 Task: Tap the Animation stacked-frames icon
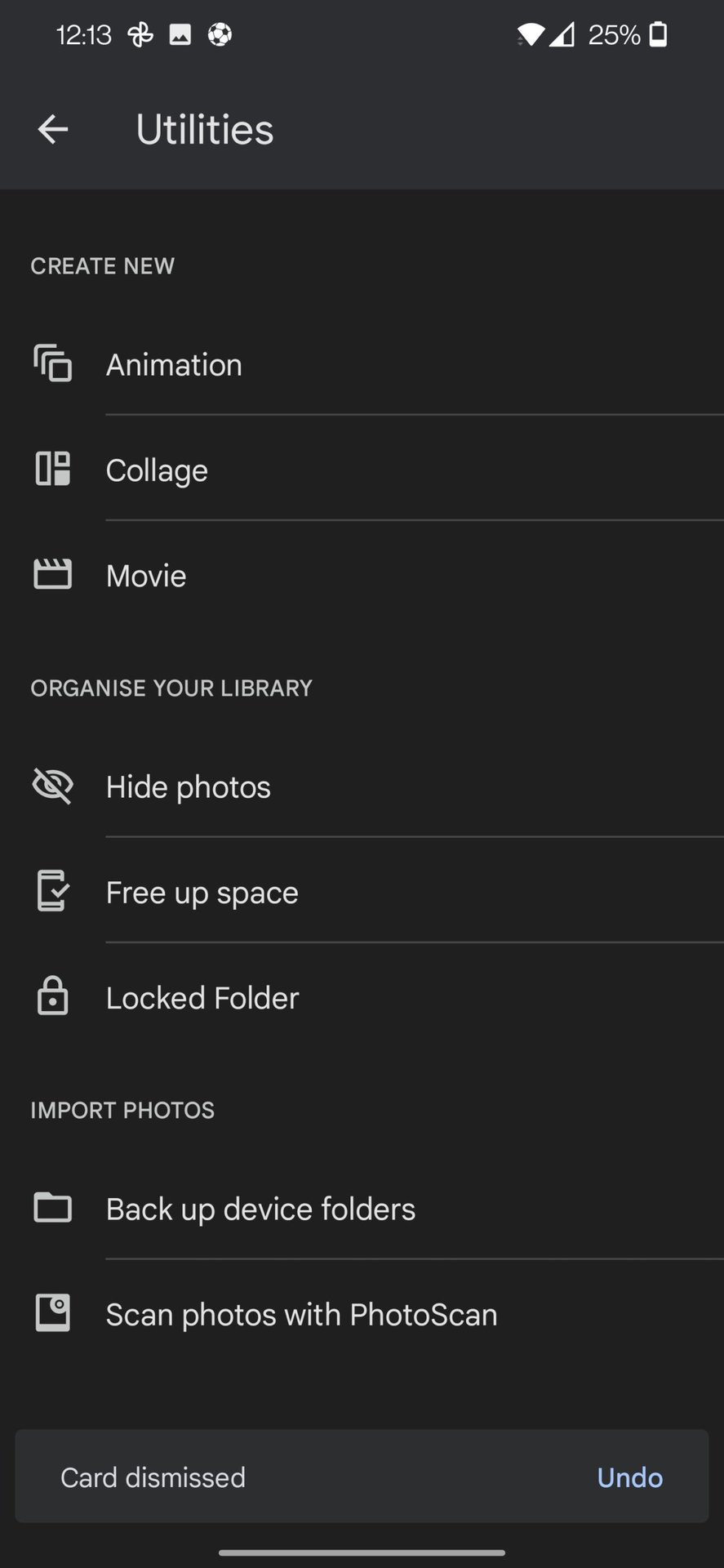pyautogui.click(x=52, y=364)
